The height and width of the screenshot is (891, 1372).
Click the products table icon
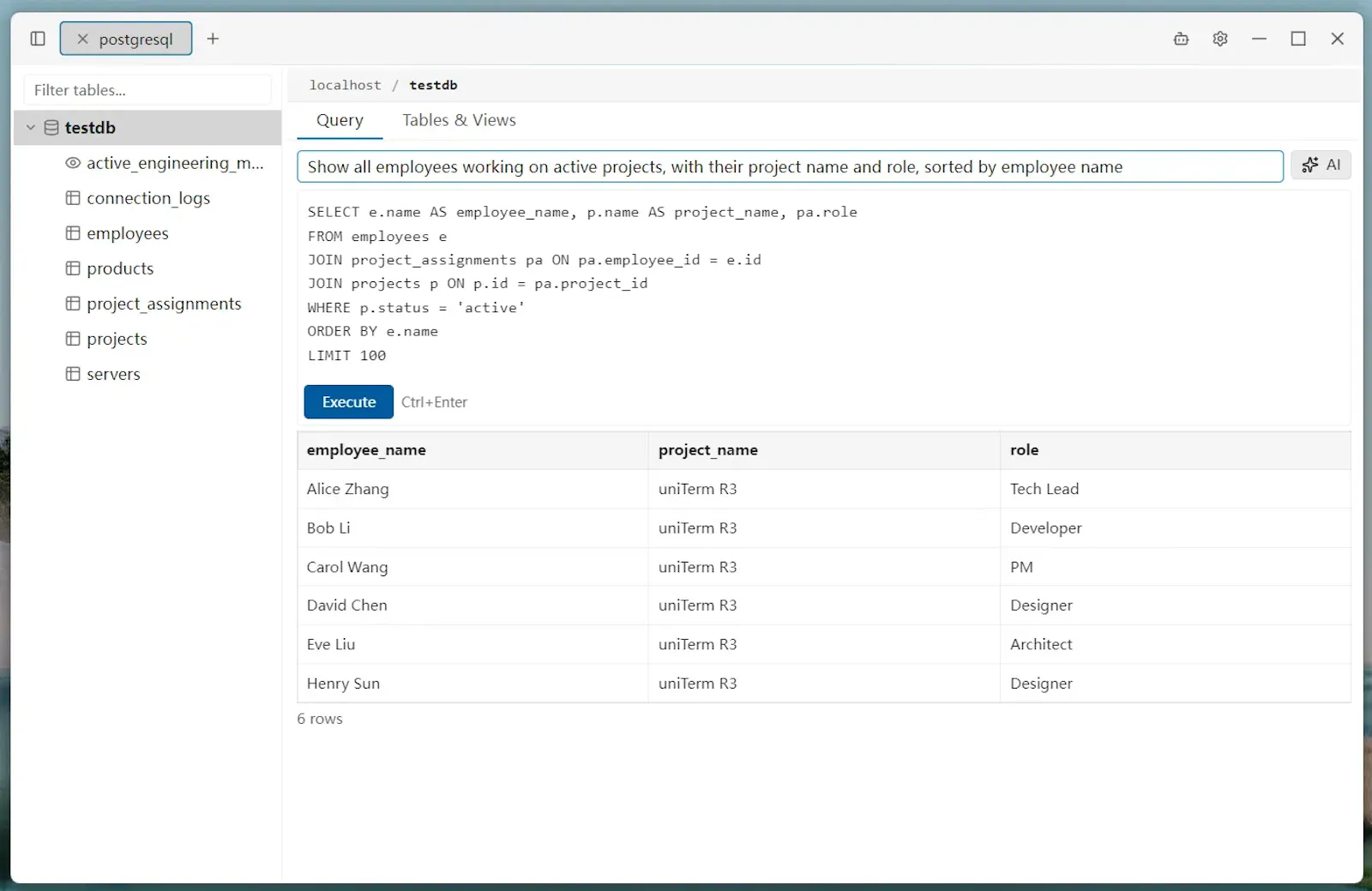(73, 268)
